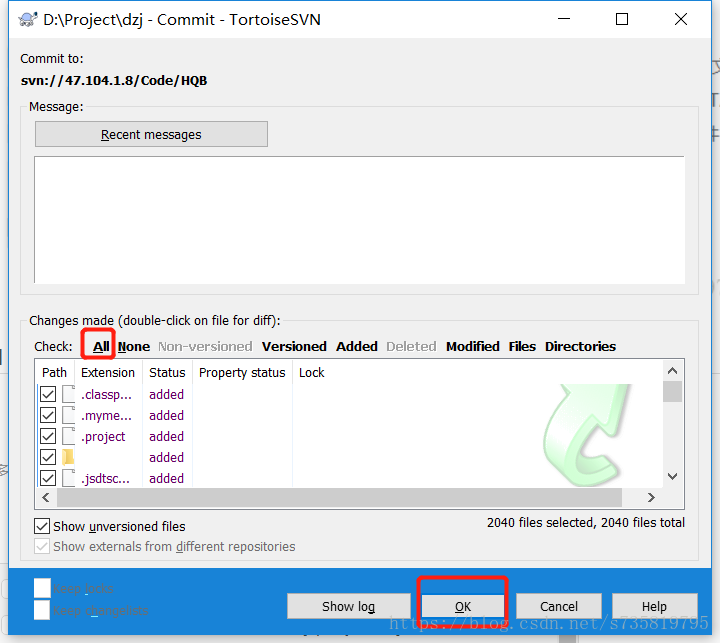Click the Cancel button

click(x=559, y=606)
